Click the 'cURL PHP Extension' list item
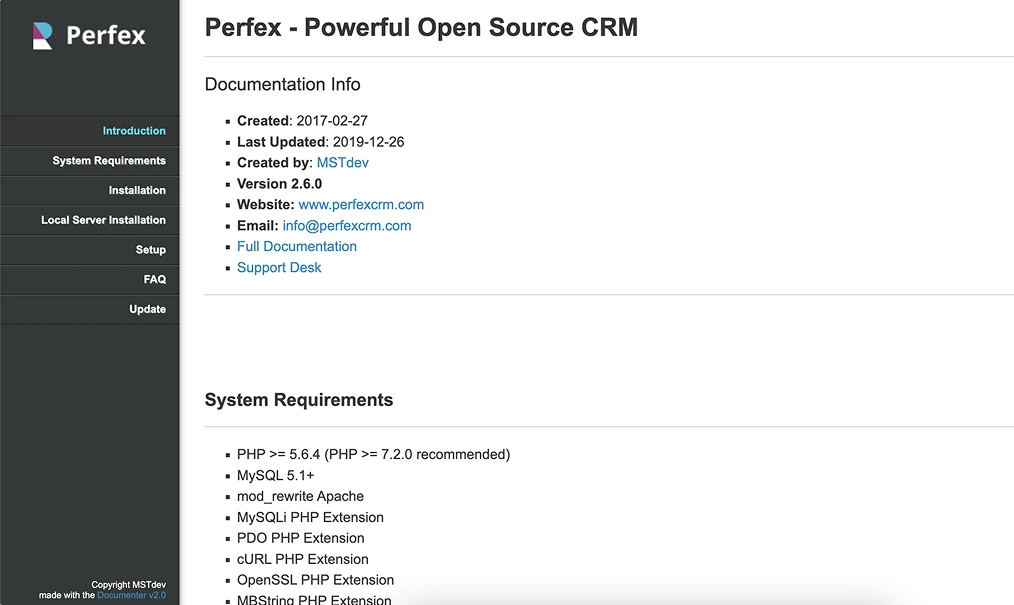1014x605 pixels. tap(302, 559)
